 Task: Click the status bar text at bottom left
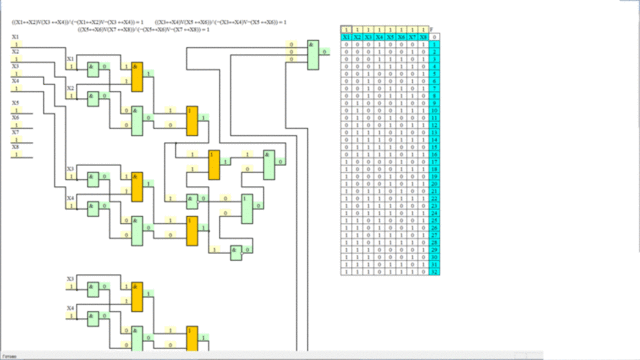9,357
